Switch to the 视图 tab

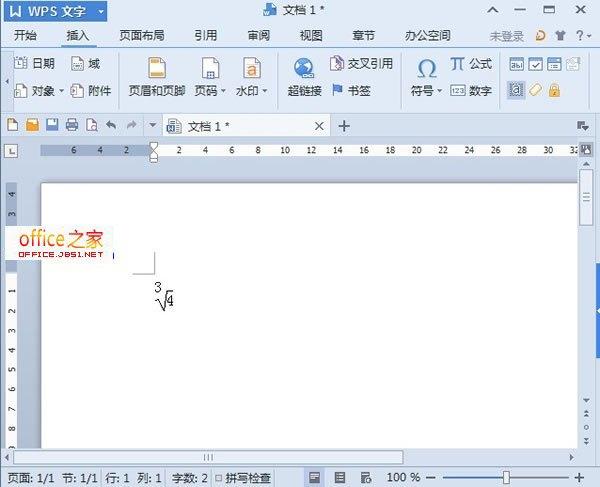coord(311,36)
